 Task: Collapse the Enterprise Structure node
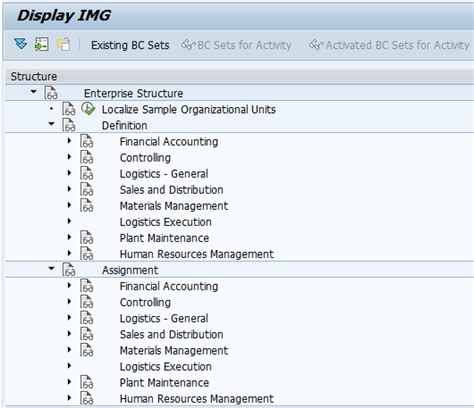33,92
